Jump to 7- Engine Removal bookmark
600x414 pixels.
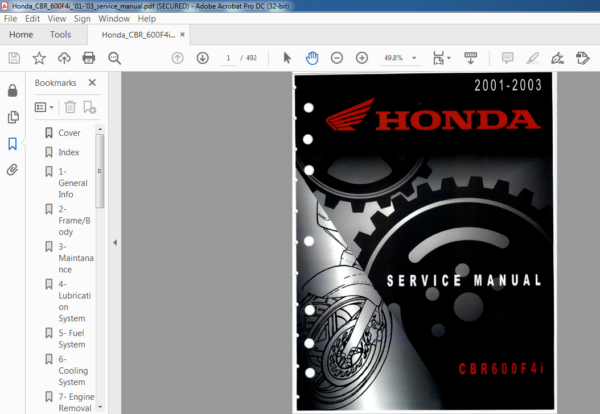tap(76, 402)
